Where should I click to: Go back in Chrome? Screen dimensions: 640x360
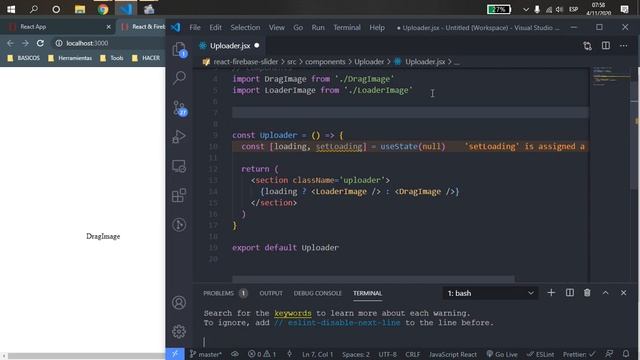coord(10,43)
